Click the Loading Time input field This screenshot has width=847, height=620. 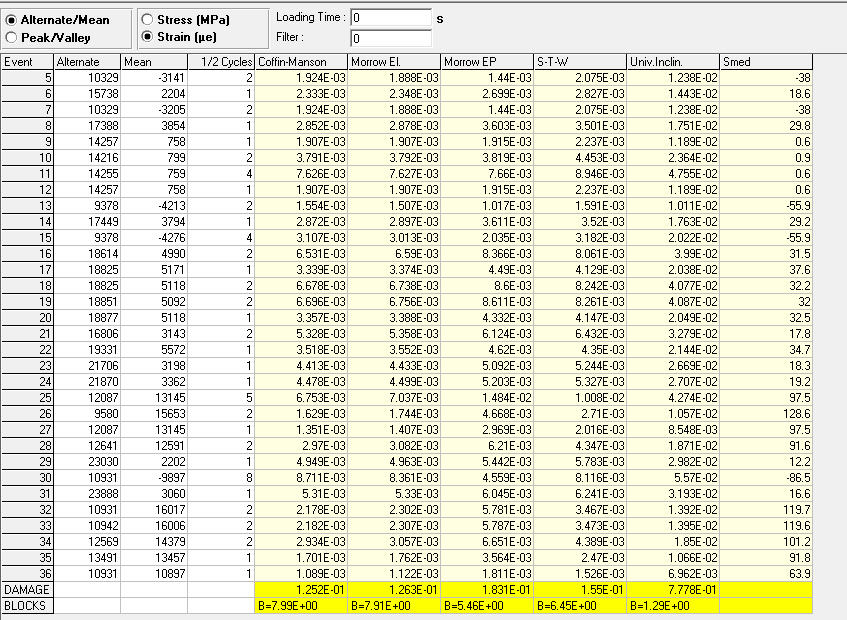coord(390,18)
